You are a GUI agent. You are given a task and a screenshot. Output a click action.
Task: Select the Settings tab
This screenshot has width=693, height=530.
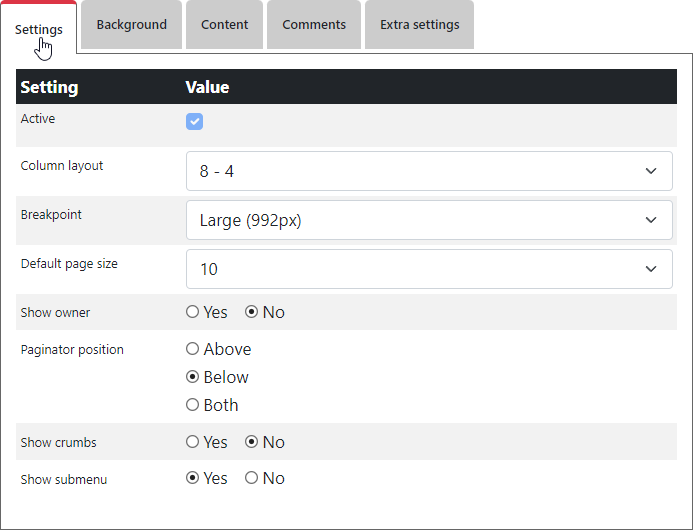(39, 29)
